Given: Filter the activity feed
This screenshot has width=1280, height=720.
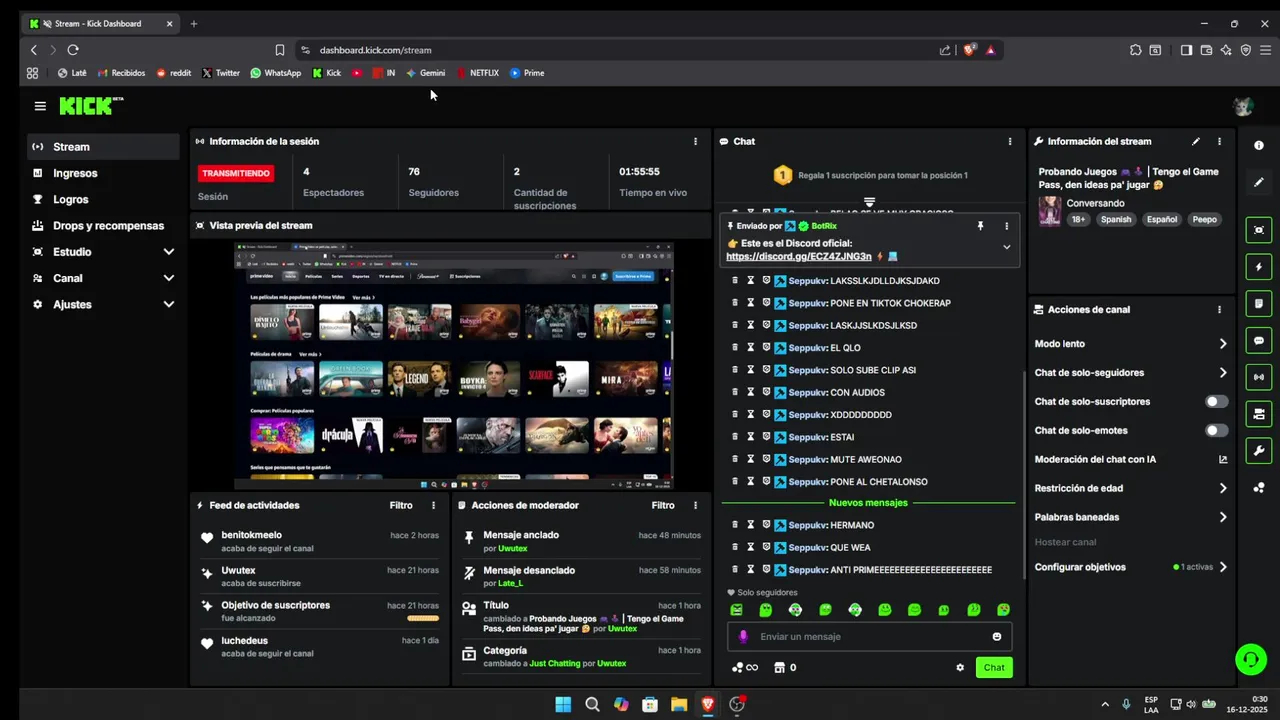Looking at the screenshot, I should [x=401, y=506].
